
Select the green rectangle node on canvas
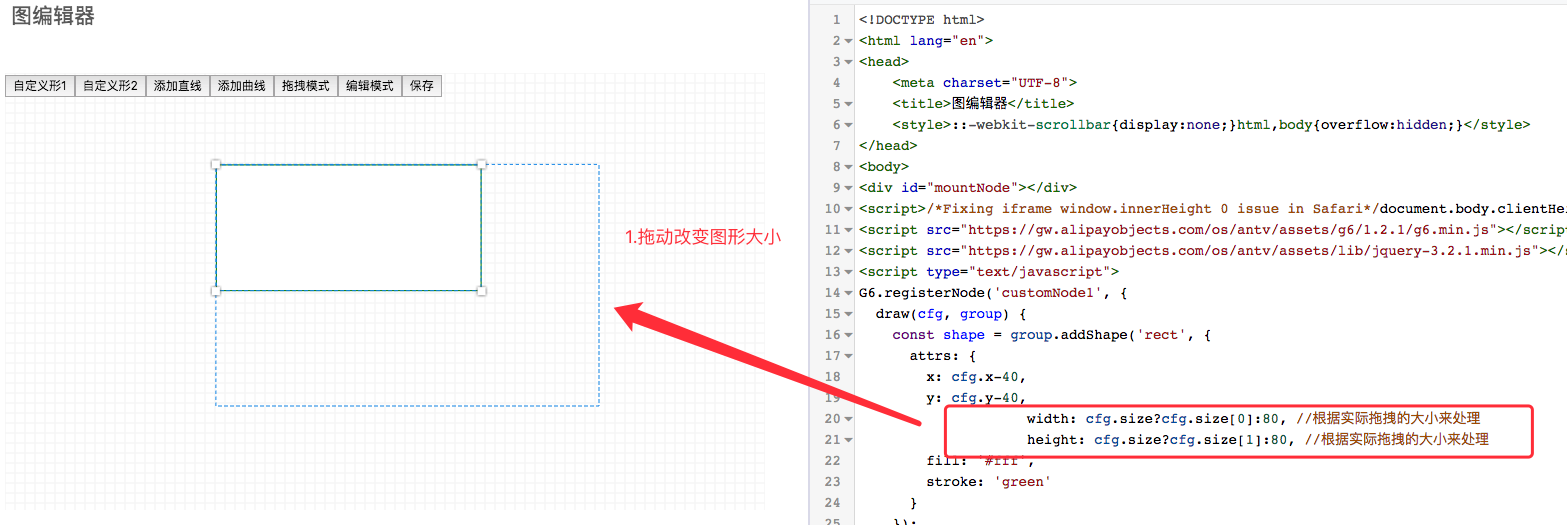point(348,227)
